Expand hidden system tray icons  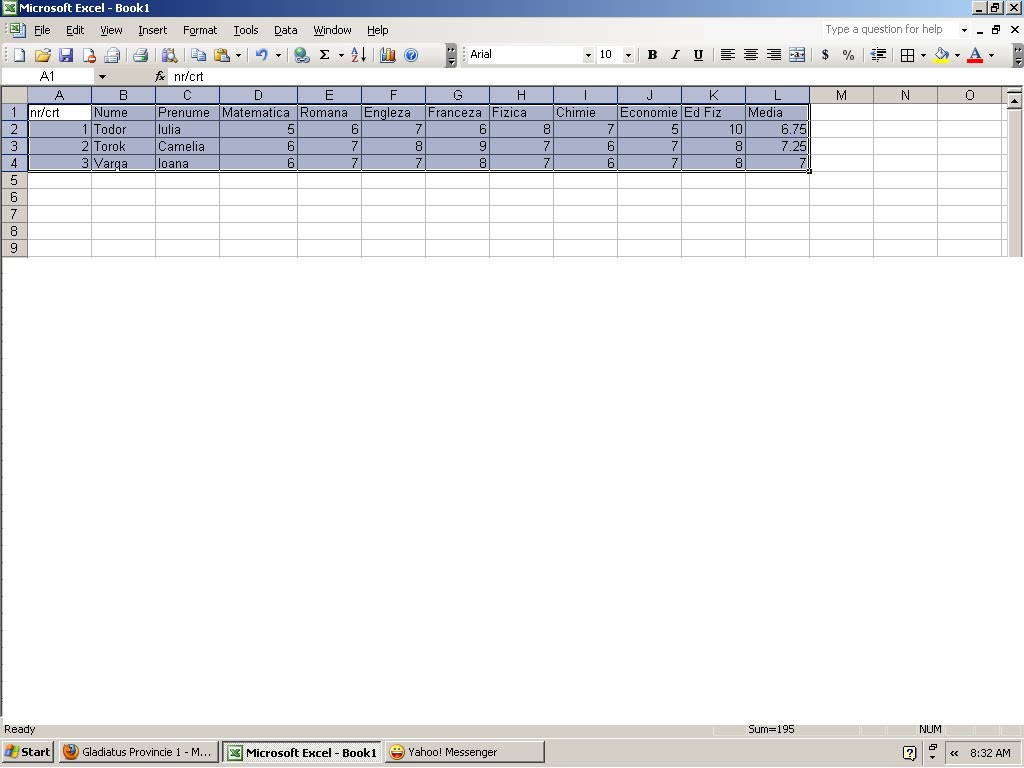(954, 753)
